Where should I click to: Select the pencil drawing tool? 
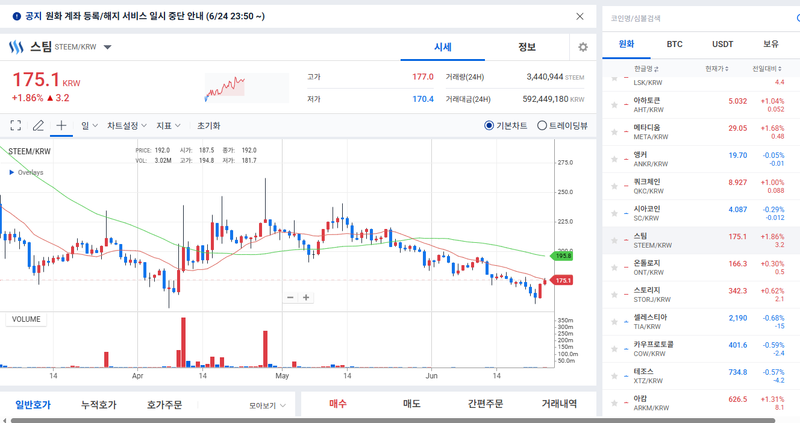click(38, 126)
